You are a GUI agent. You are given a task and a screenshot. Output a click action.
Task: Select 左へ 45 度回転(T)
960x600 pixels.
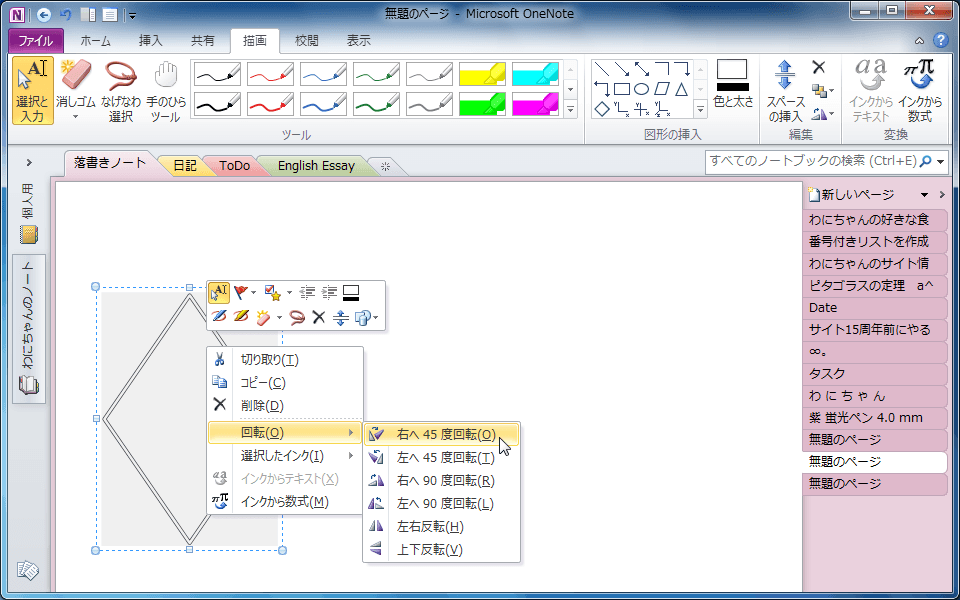[x=441, y=457]
